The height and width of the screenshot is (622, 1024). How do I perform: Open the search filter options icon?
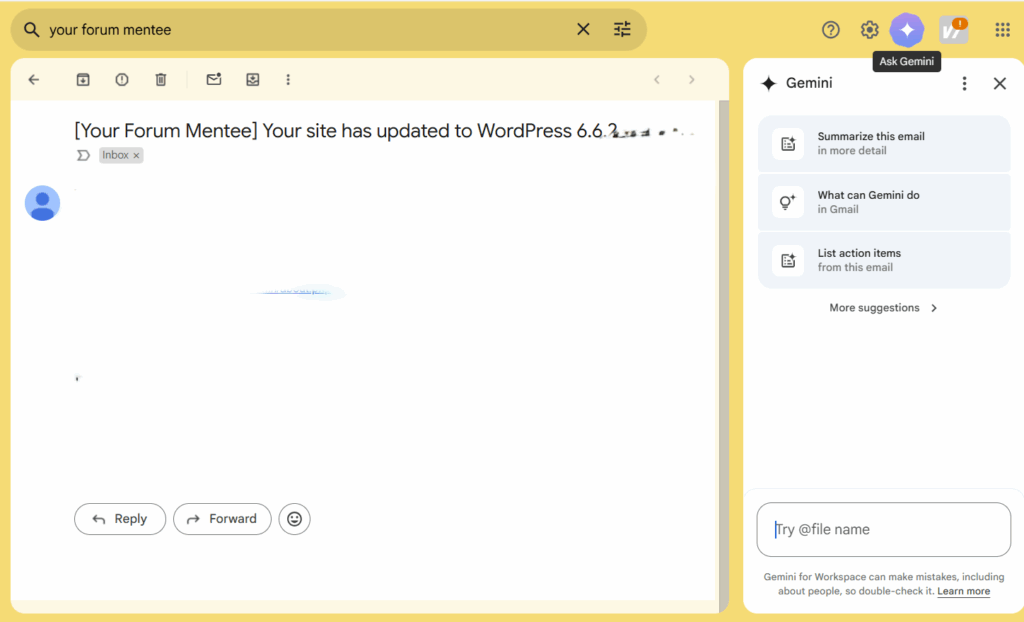click(x=622, y=29)
